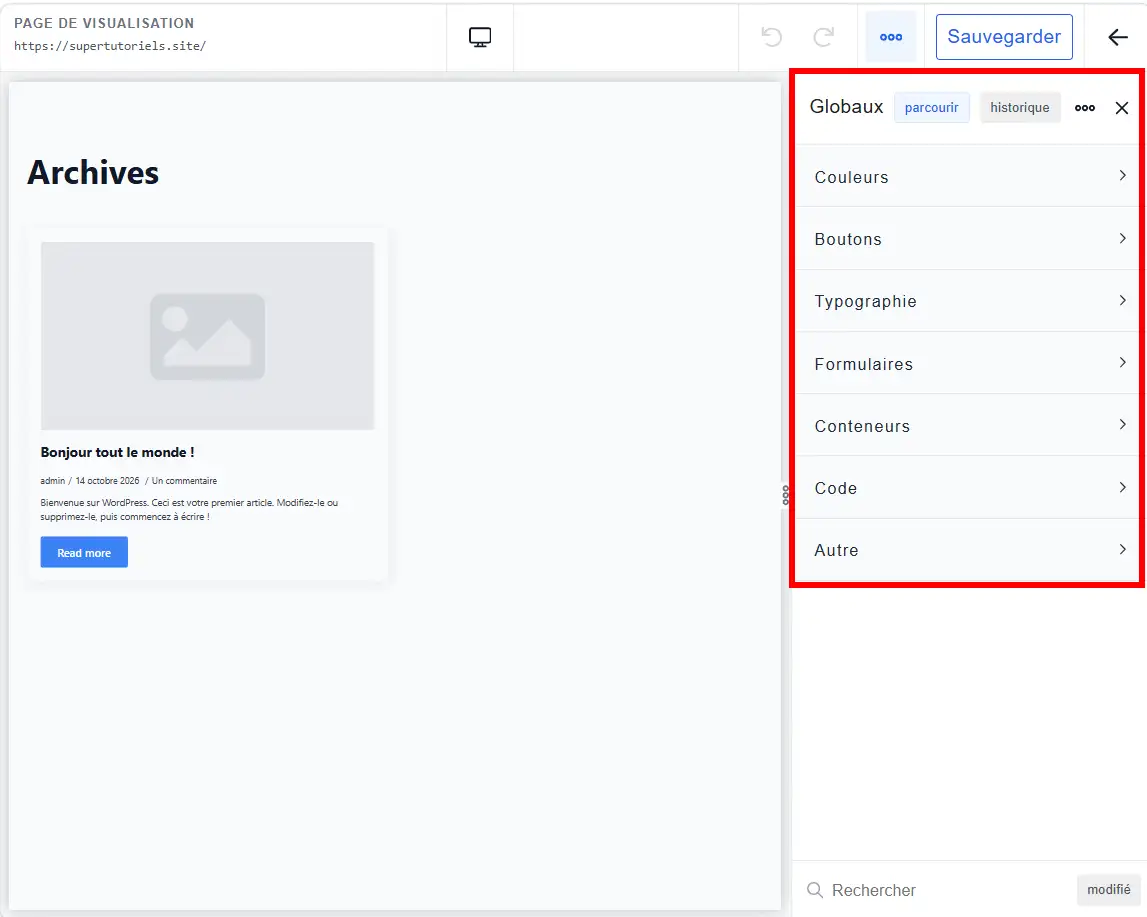
Task: Open Globaux panel three-dots options
Action: coord(1084,107)
